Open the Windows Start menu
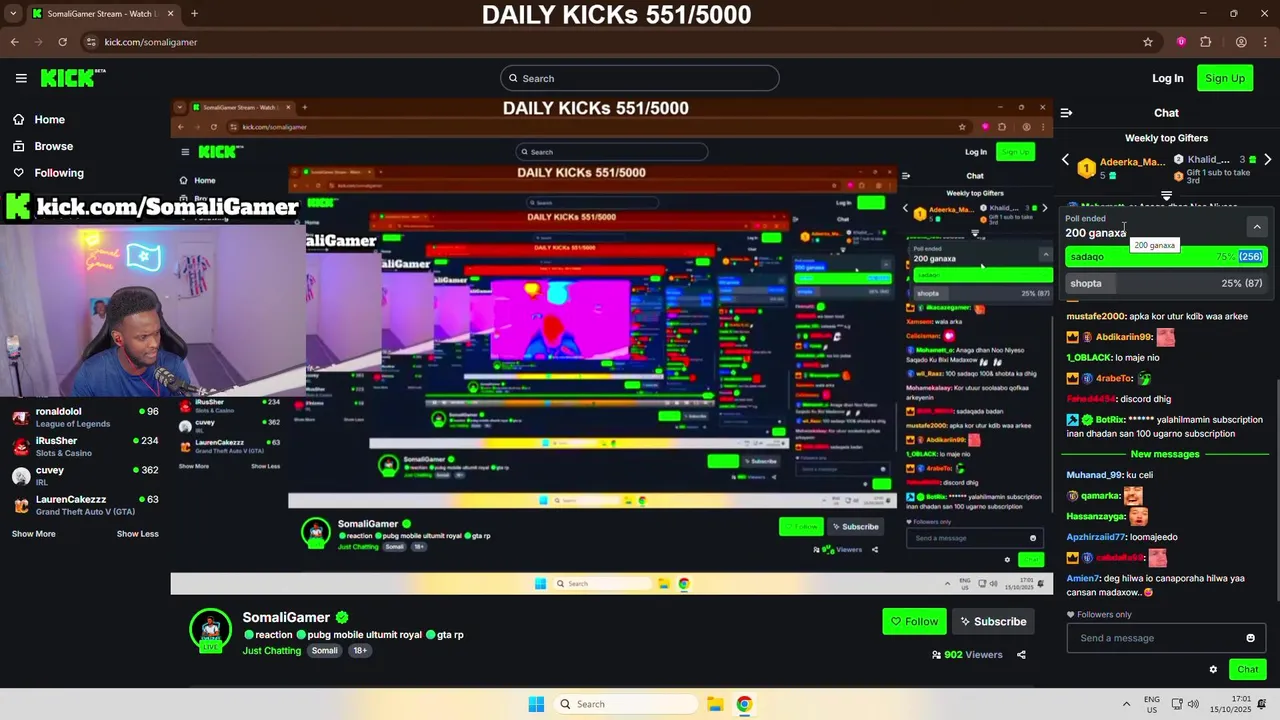This screenshot has height=720, width=1280. pyautogui.click(x=536, y=704)
